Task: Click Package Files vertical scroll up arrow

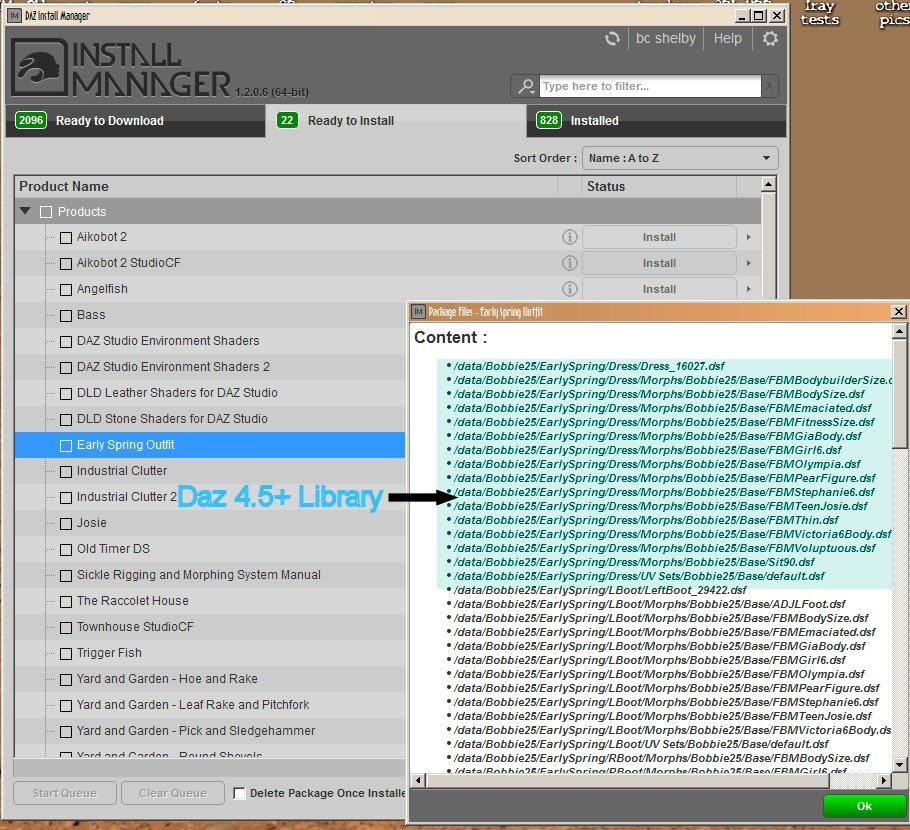Action: pos(899,331)
